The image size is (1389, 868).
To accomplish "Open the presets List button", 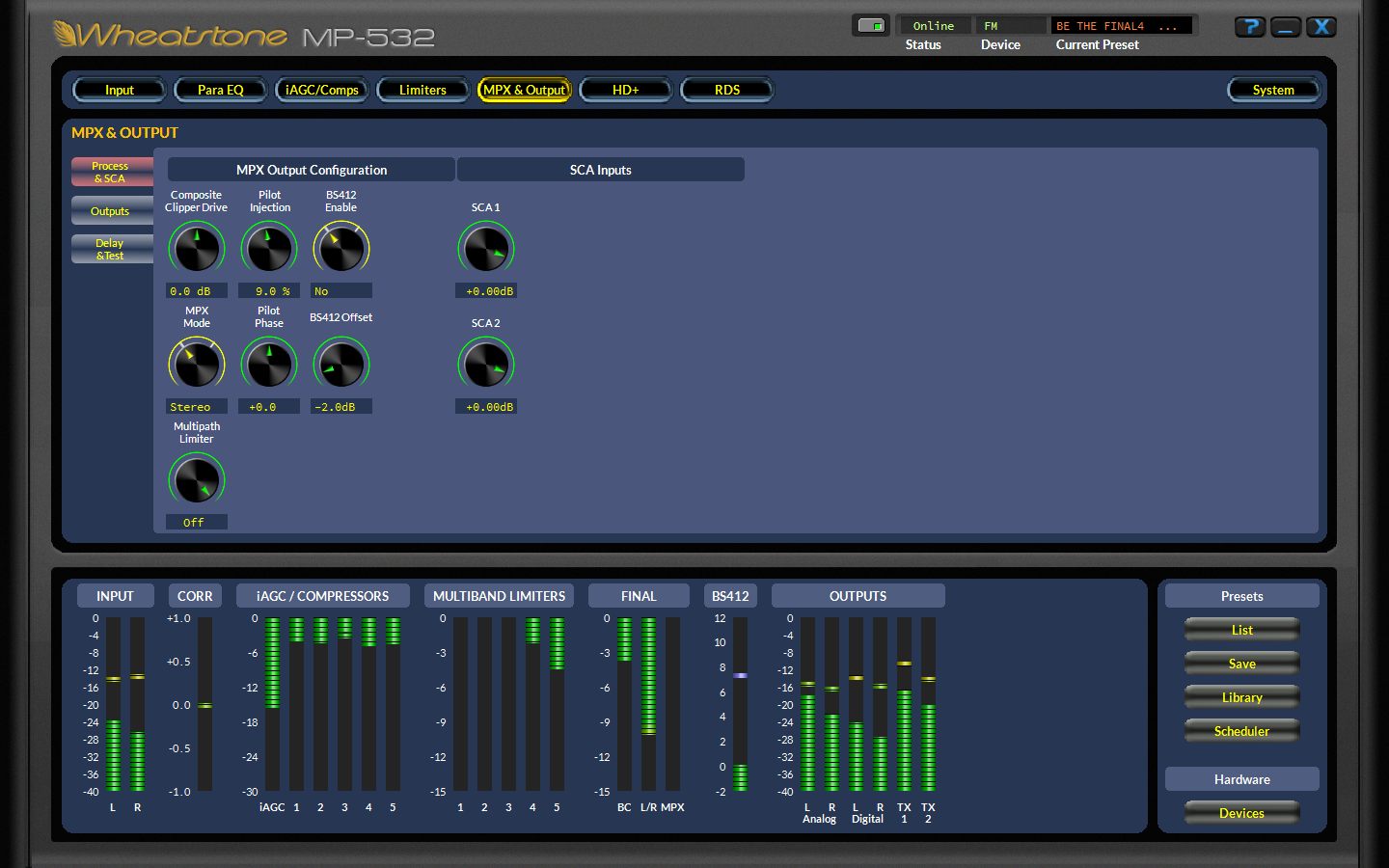I will [1242, 630].
